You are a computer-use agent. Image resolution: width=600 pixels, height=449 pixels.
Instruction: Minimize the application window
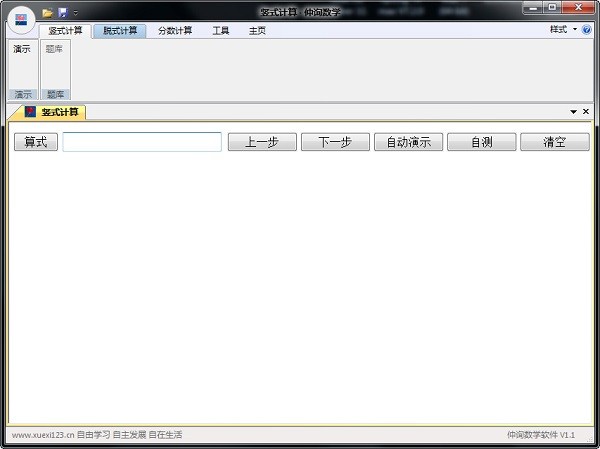tap(533, 8)
